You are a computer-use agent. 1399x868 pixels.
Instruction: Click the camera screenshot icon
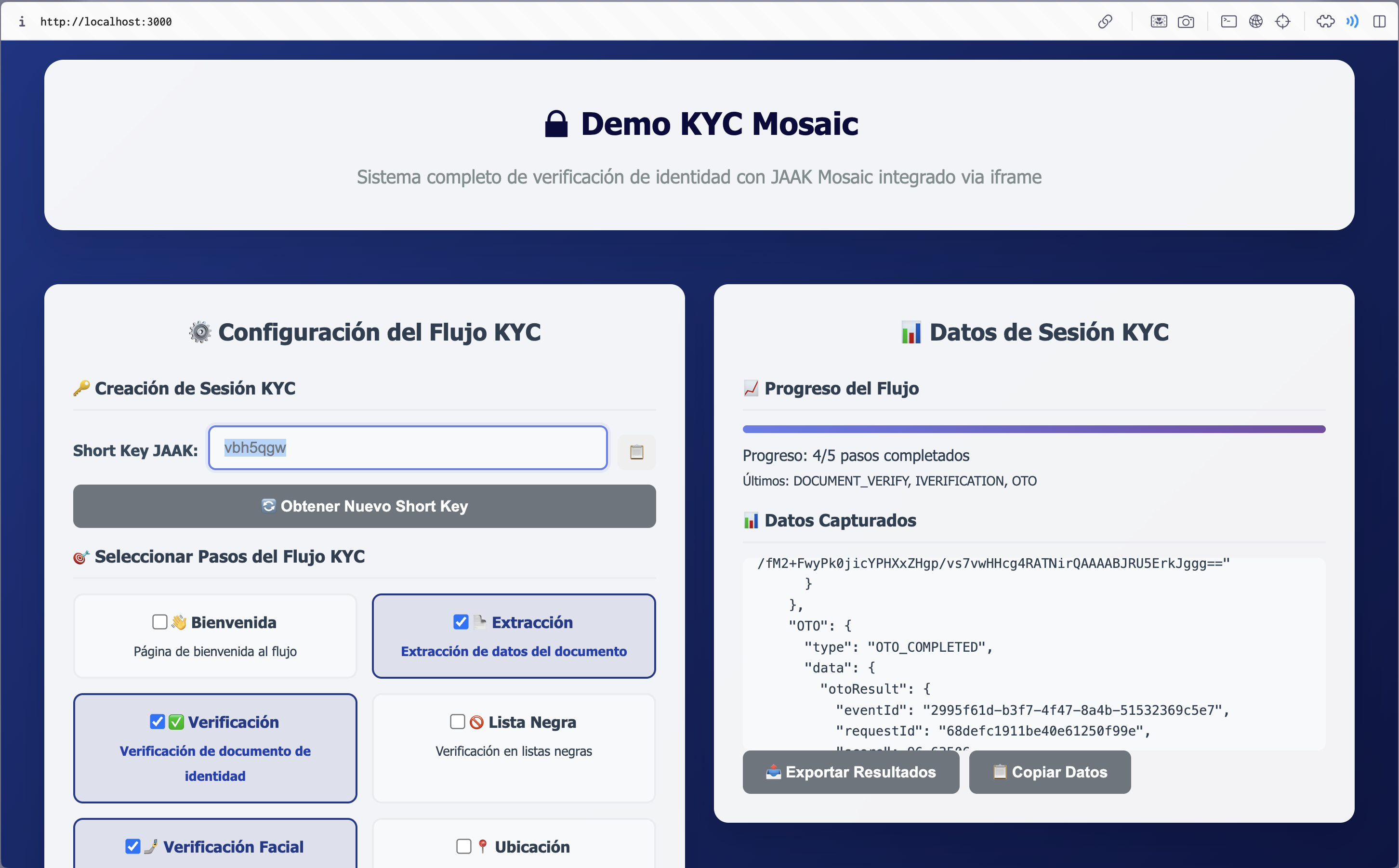tap(1186, 22)
